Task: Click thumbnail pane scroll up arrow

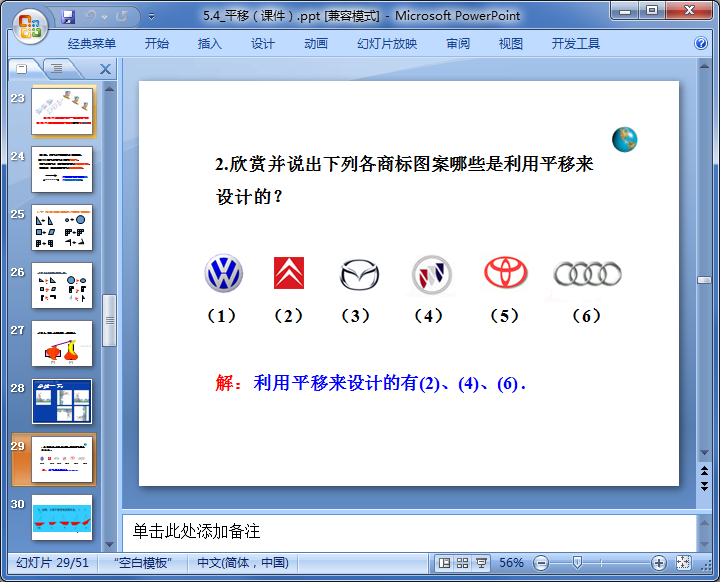Action: (x=109, y=89)
